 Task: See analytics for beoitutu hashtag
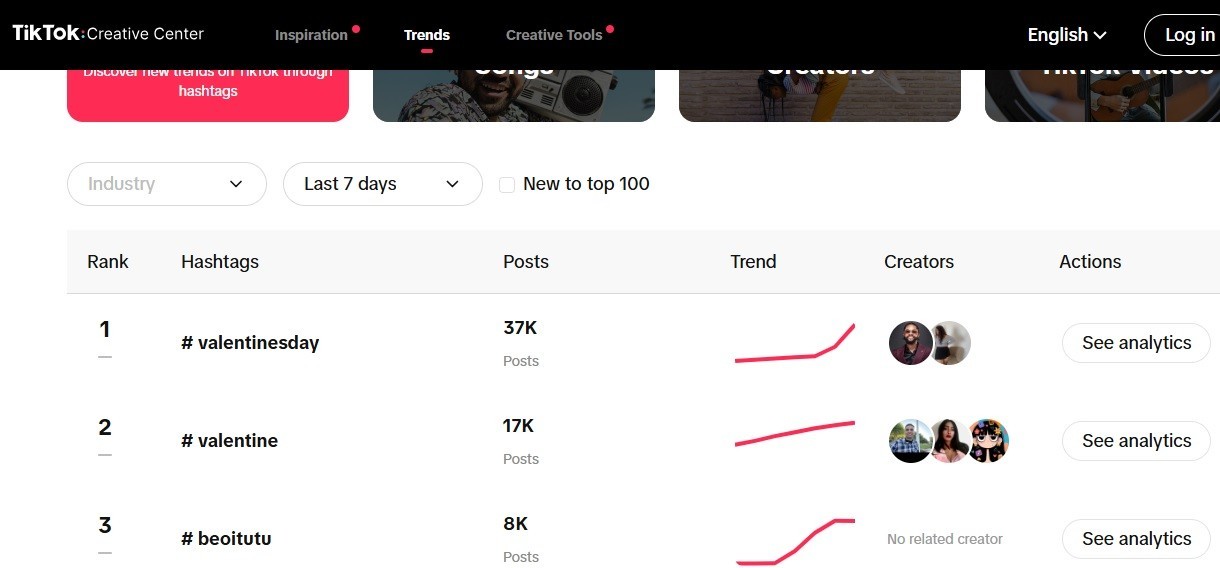1136,539
